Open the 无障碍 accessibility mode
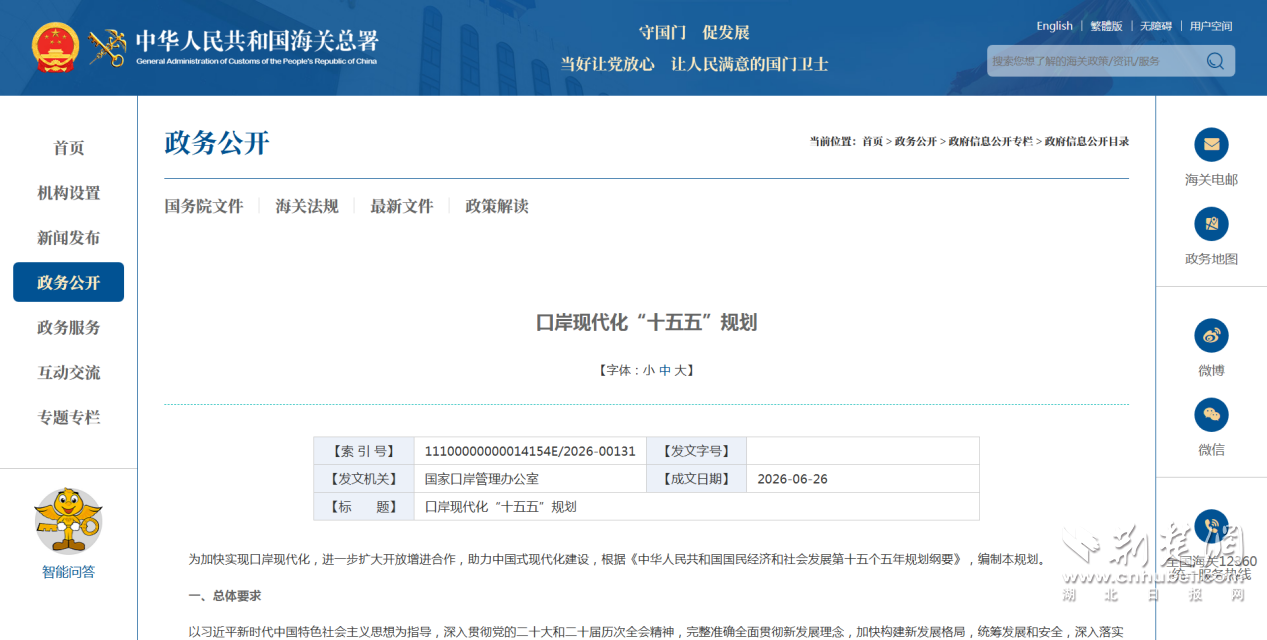 pyautogui.click(x=1156, y=26)
